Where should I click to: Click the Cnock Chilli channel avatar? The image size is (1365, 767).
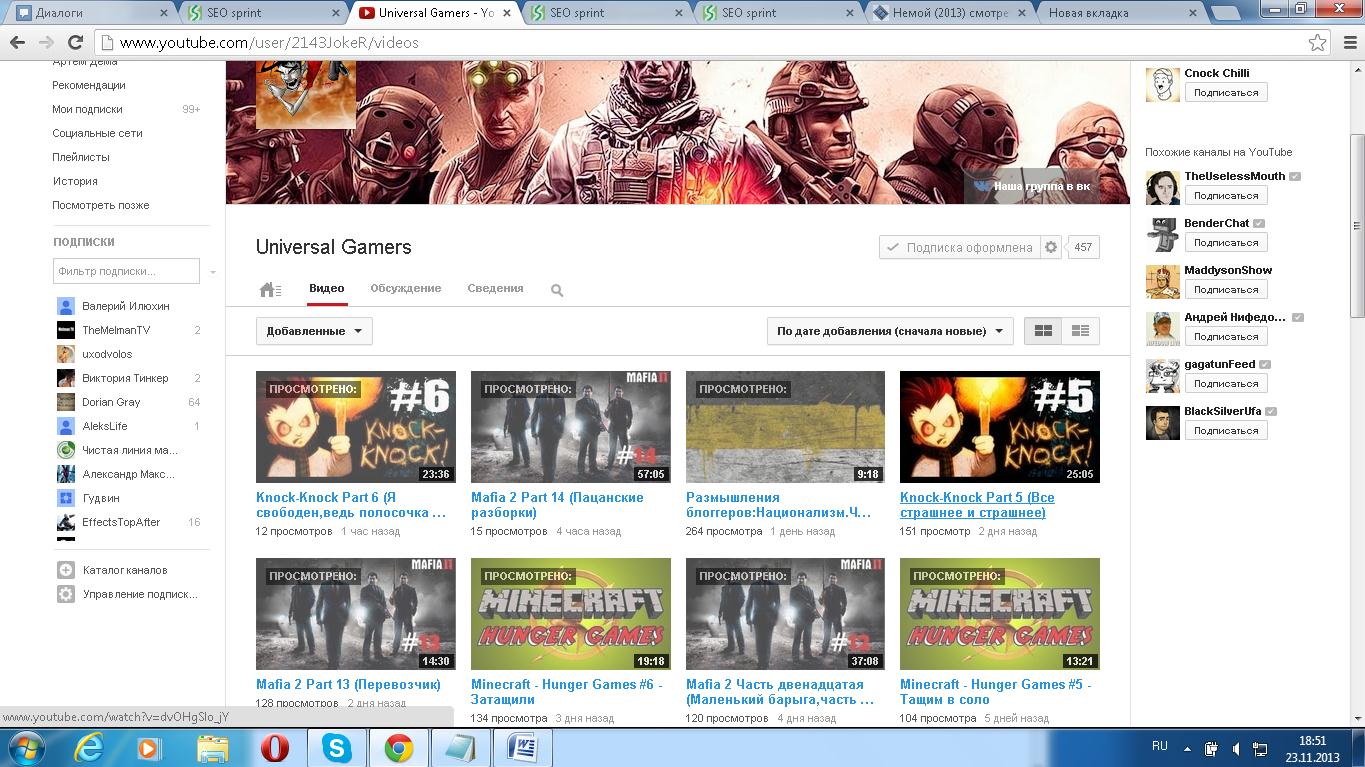click(x=1162, y=84)
